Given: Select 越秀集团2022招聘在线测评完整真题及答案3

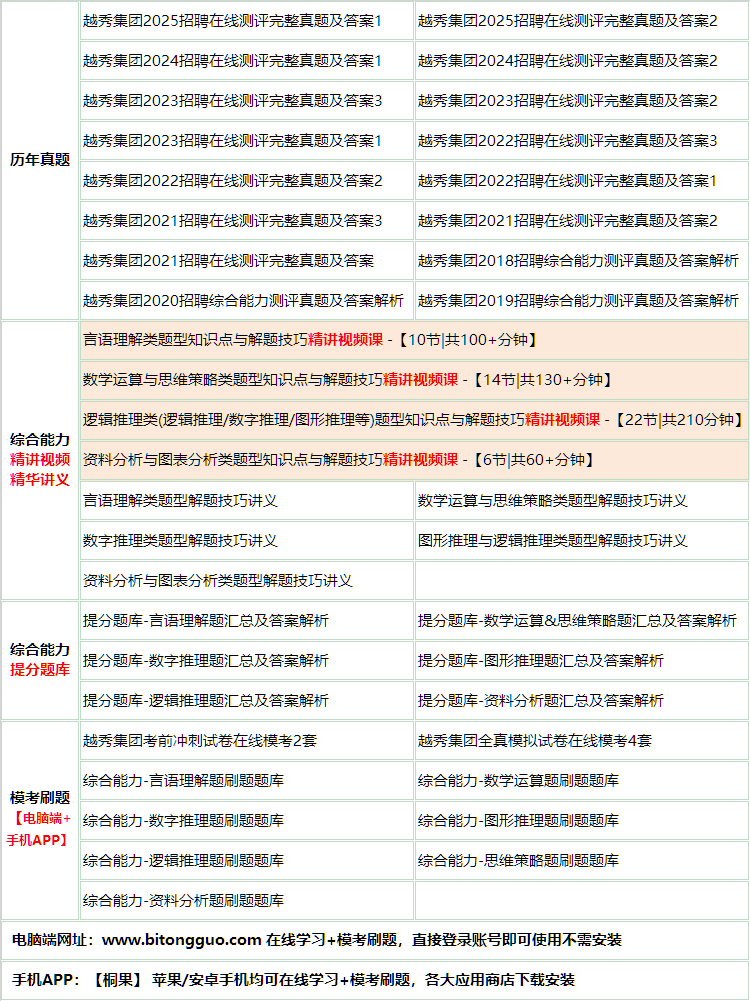Looking at the screenshot, I should click(567, 140).
